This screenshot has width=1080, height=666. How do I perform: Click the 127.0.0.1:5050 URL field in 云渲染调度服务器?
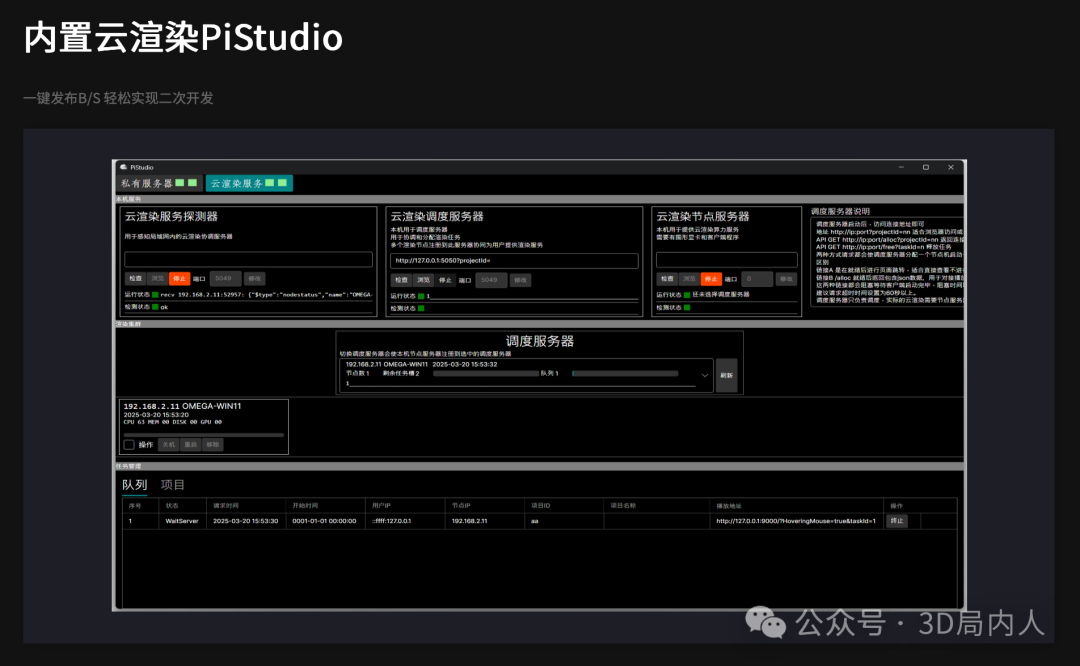pyautogui.click(x=515, y=260)
